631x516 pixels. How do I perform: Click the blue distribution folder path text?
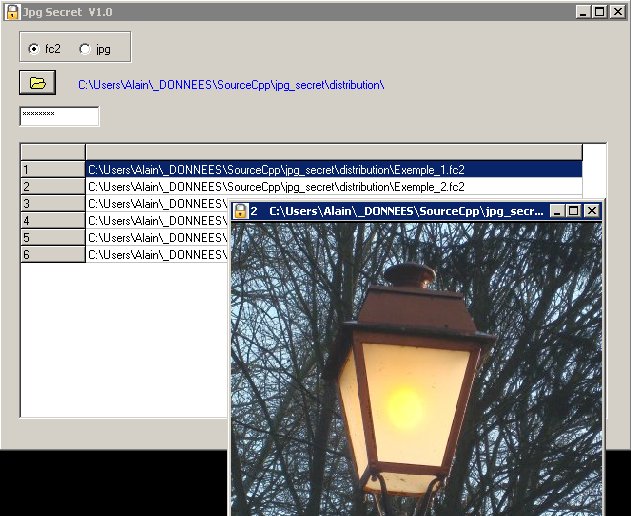pyautogui.click(x=231, y=85)
